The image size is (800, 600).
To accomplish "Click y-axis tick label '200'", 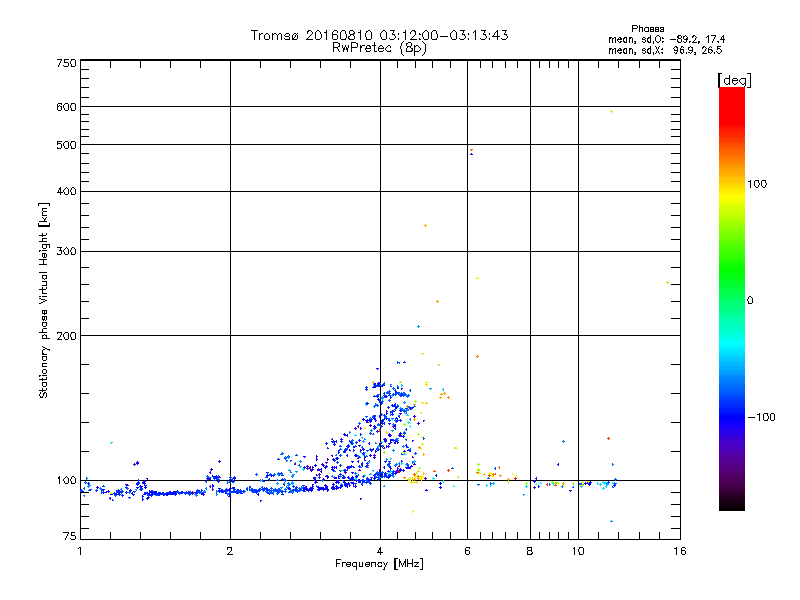I will coord(66,336).
